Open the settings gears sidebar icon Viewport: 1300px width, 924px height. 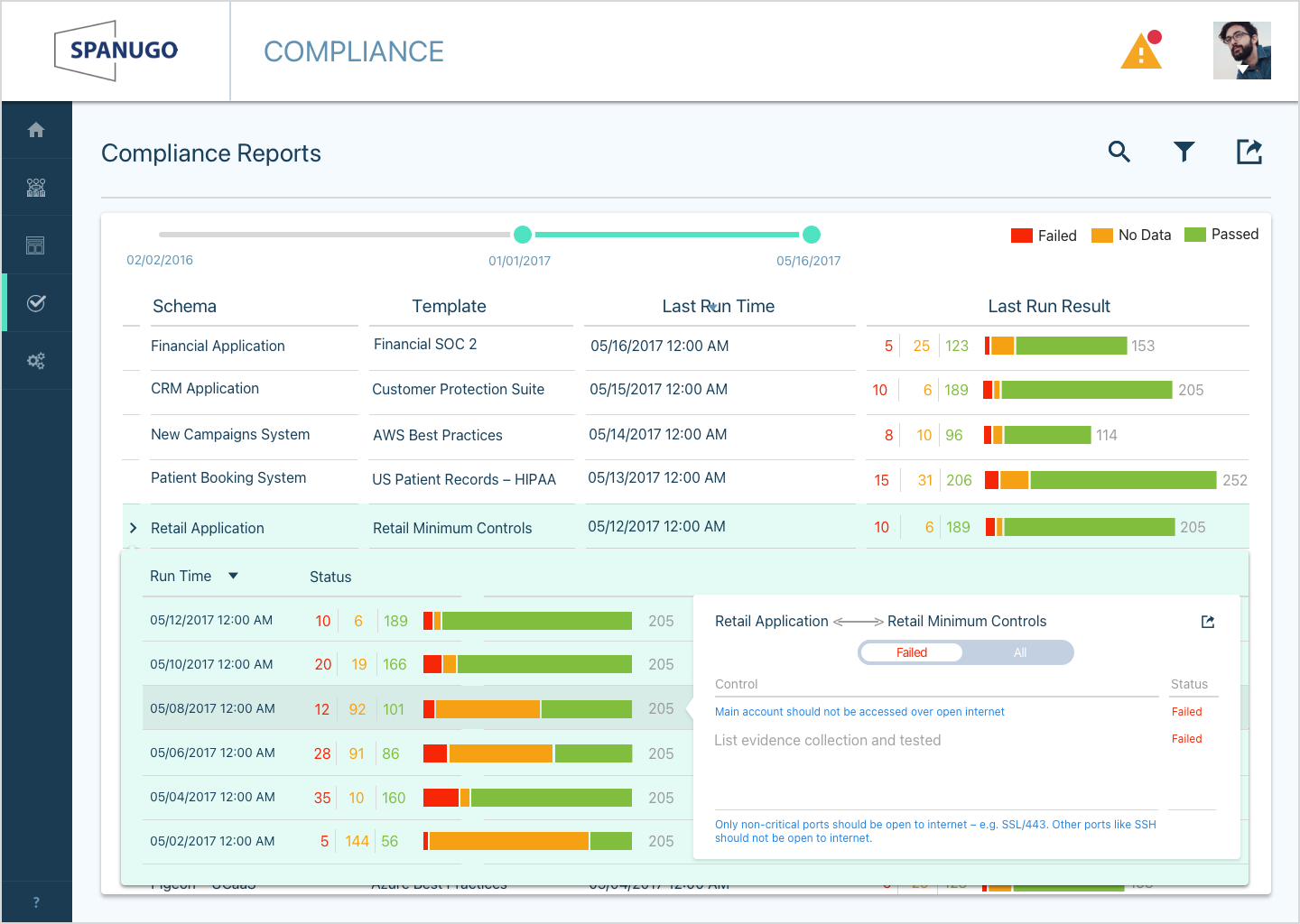tap(36, 361)
